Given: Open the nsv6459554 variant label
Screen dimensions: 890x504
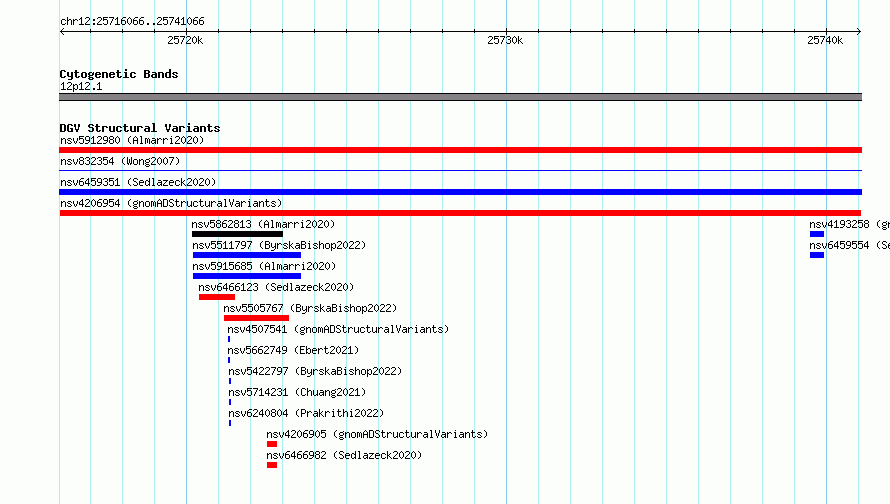Looking at the screenshot, I should click(849, 245).
